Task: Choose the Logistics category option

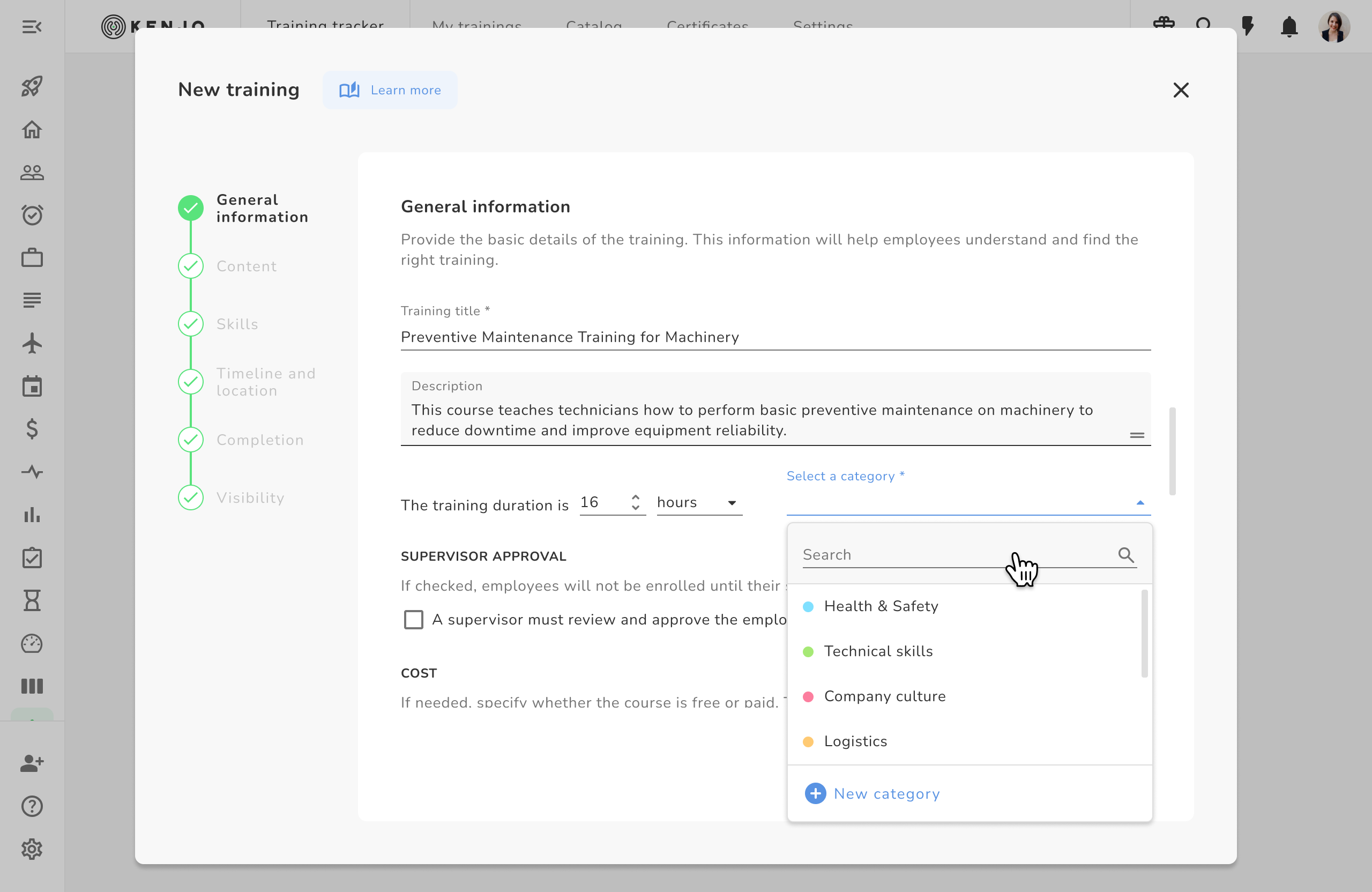Action: point(855,741)
